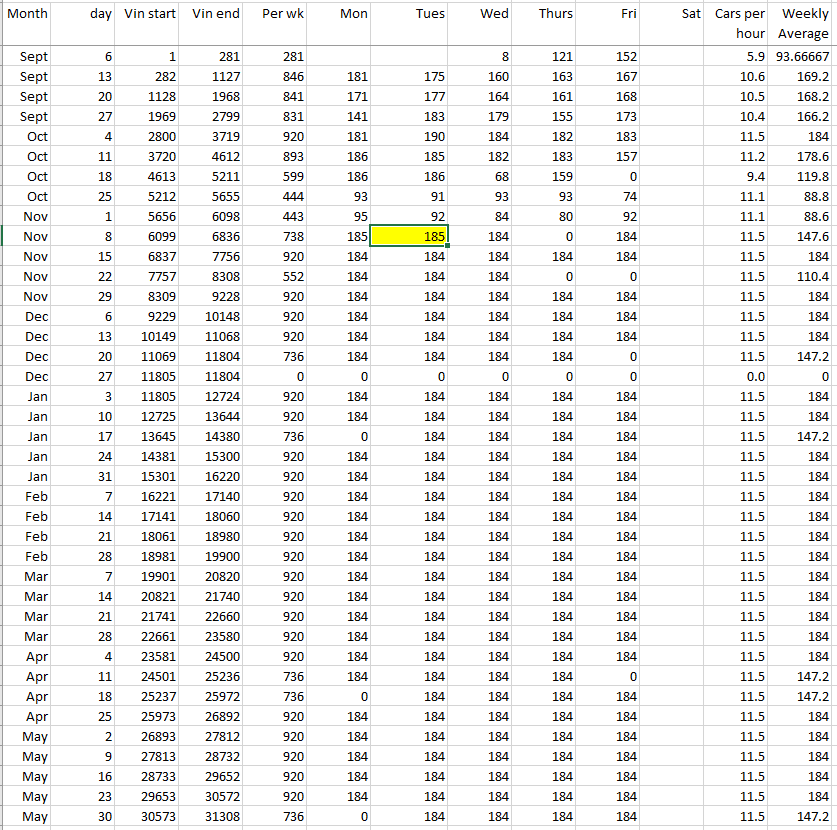Click the Per wk cell showing 599

277,176
